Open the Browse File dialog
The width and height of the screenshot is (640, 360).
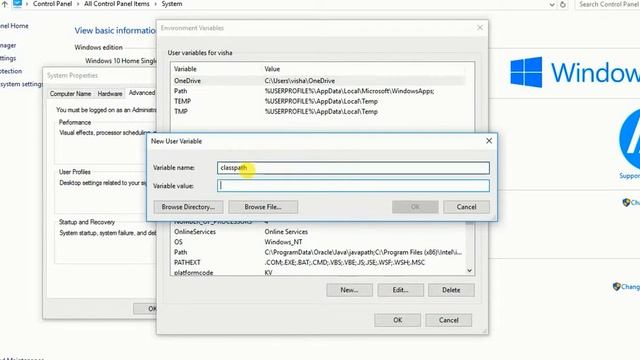tap(263, 207)
